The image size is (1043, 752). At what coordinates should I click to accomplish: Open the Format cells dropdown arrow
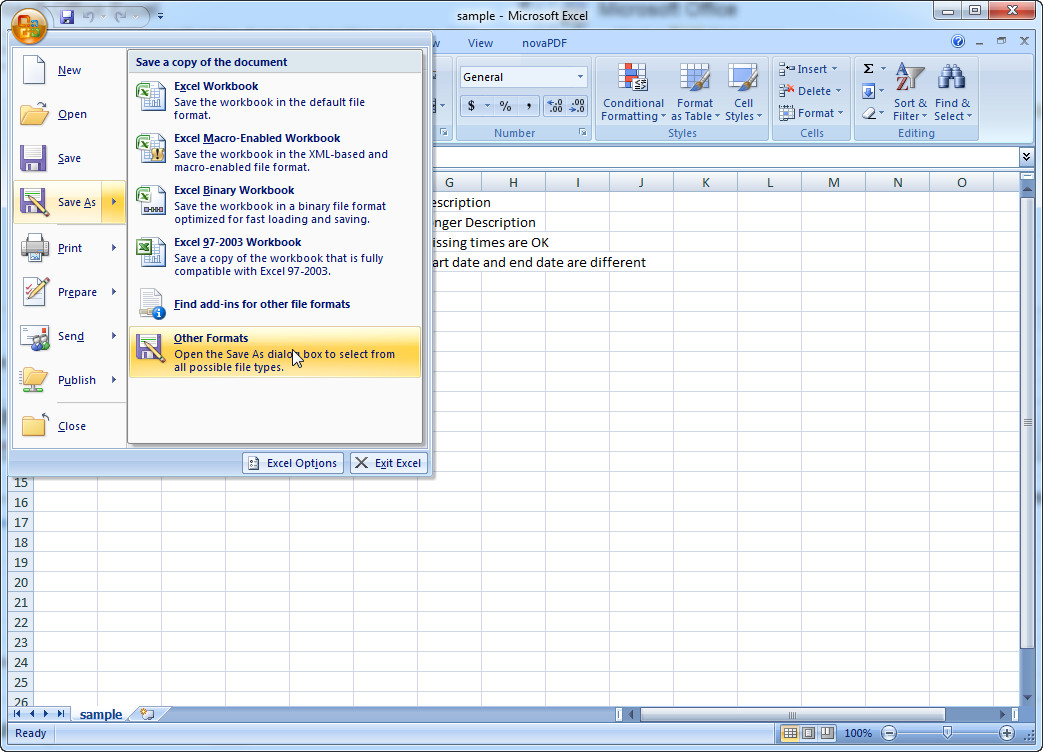pos(841,113)
